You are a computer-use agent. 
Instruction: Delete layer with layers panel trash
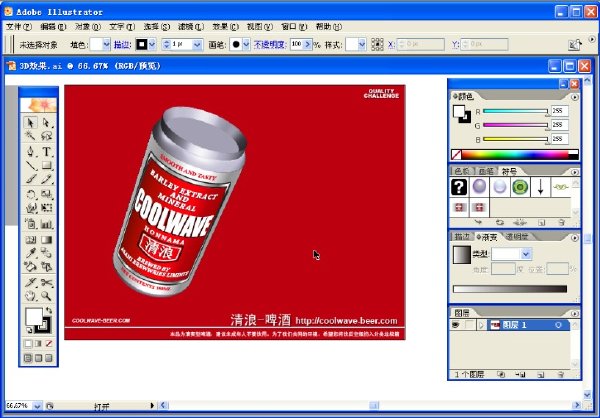[561, 375]
